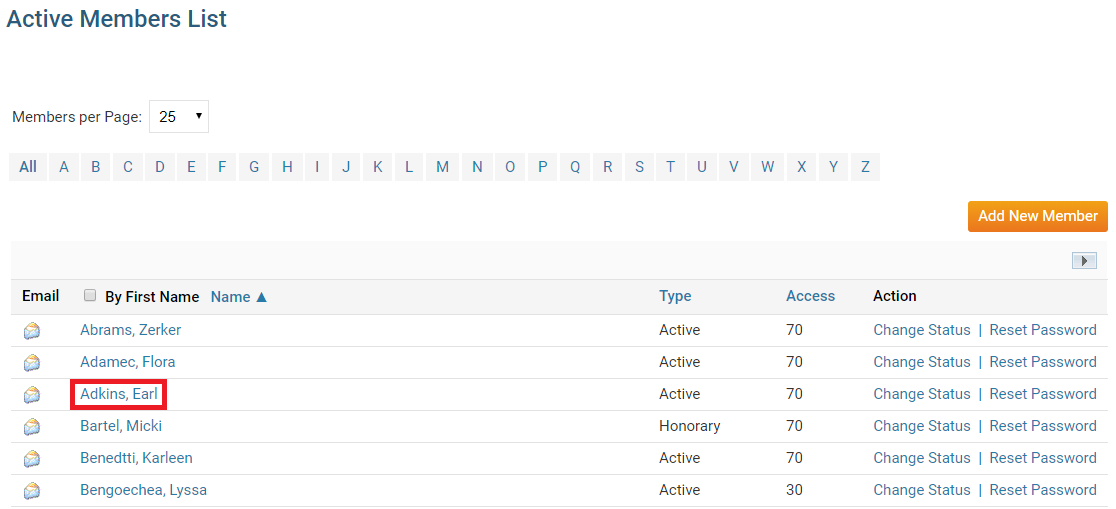Filter members by letter M

[x=442, y=167]
